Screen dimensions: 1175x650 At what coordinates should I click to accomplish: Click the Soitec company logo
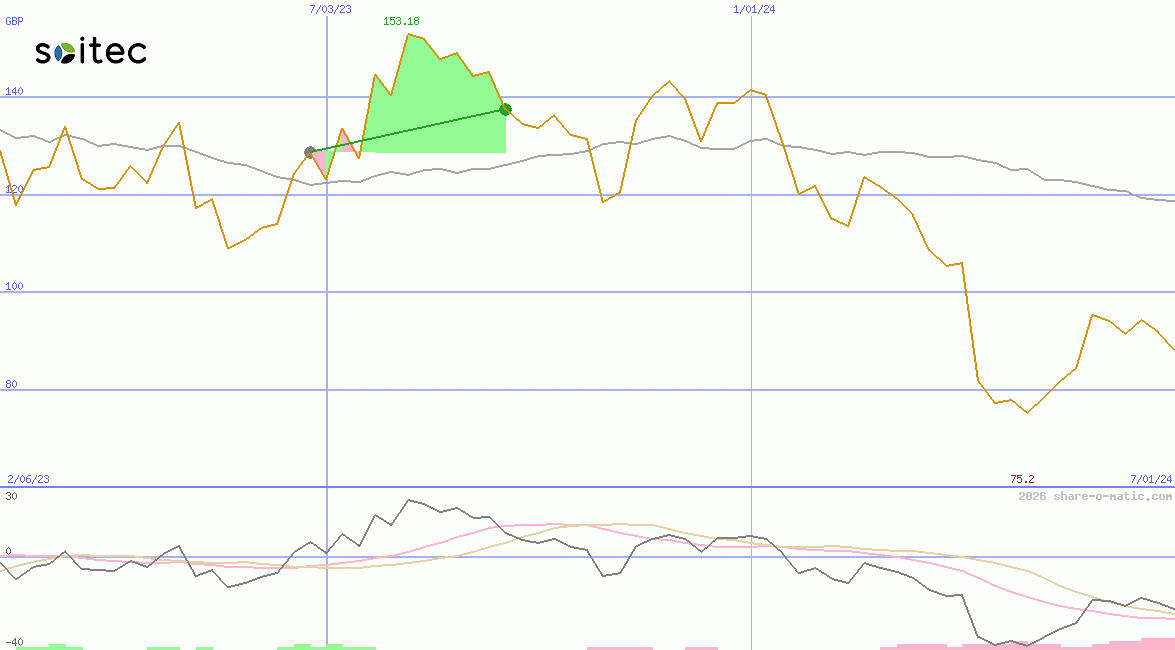point(91,52)
